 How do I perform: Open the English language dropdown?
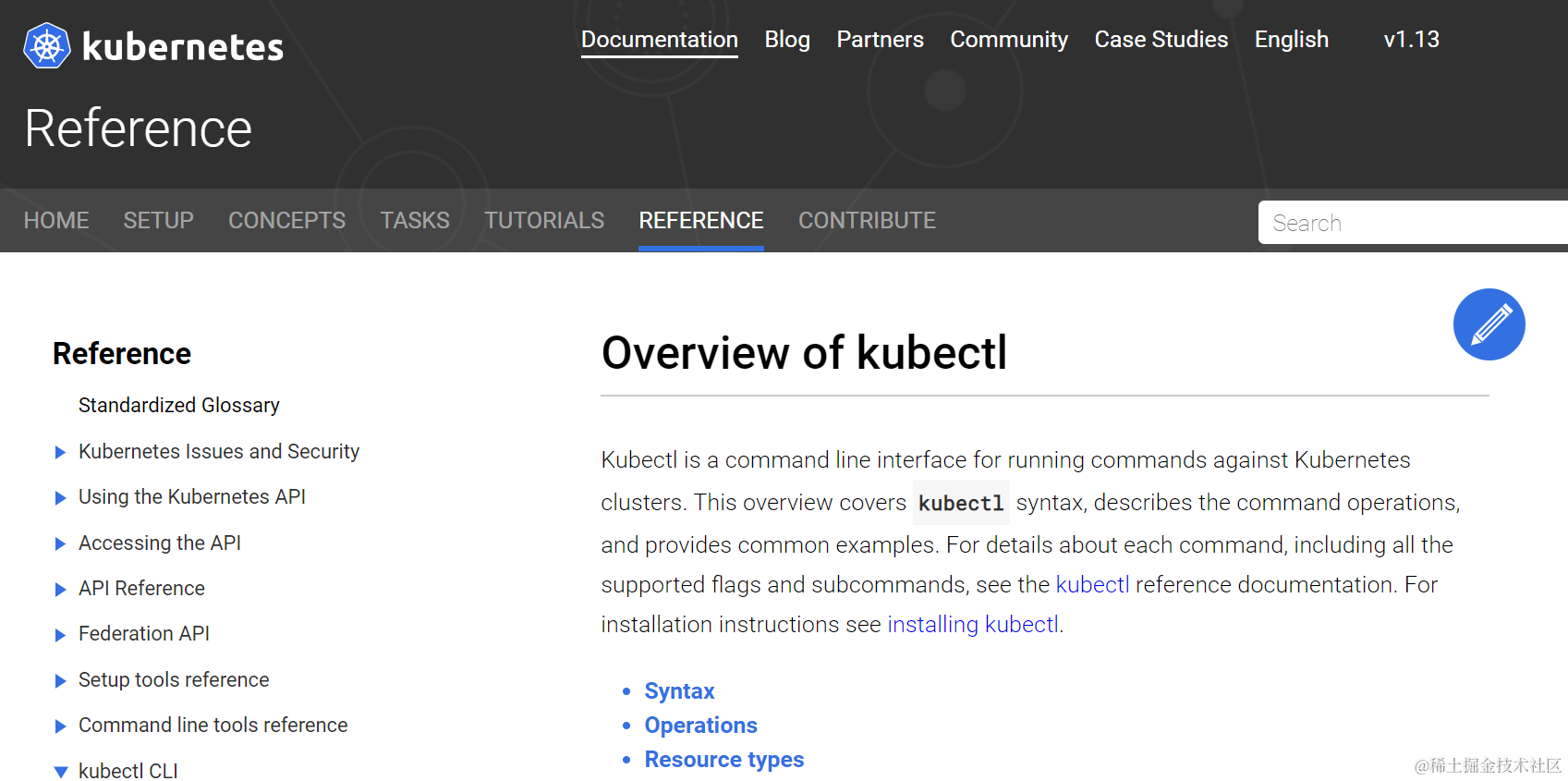tap(1291, 40)
